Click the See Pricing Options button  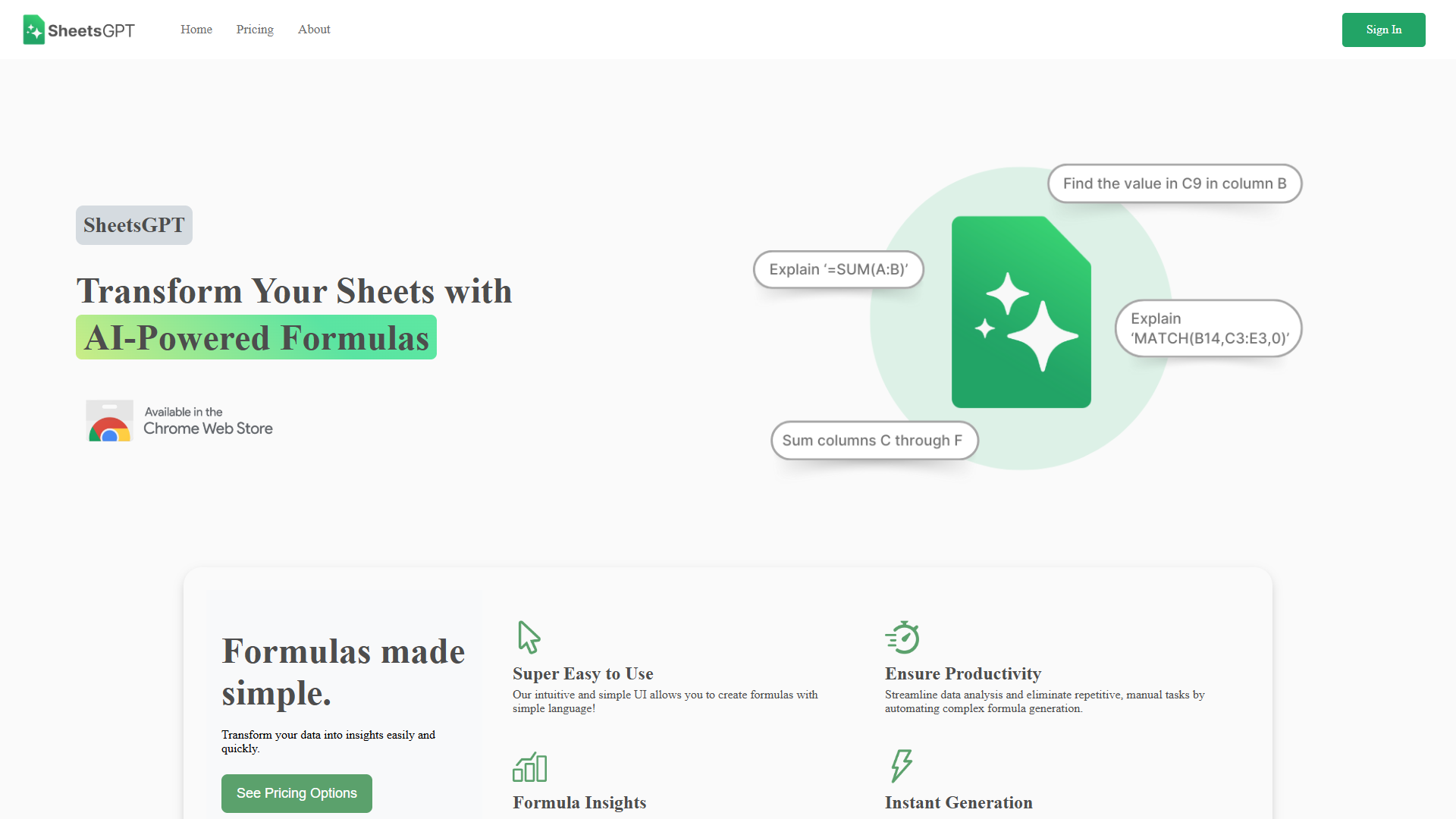pyautogui.click(x=297, y=793)
